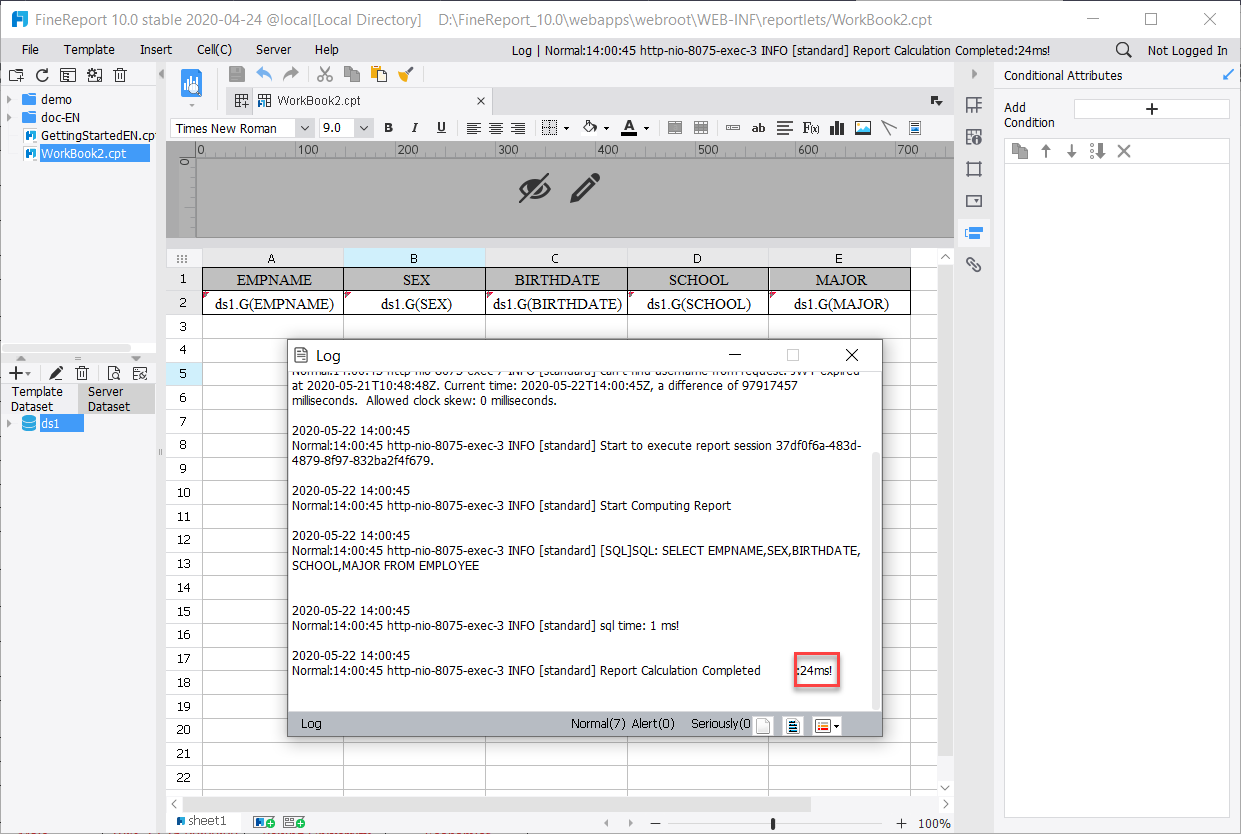Preview the dataset with magnifier icon

click(x=114, y=373)
